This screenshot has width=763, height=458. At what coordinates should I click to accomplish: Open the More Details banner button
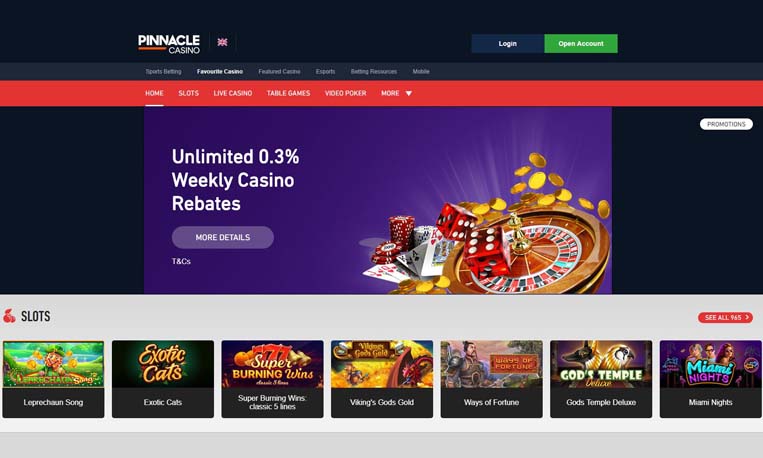[223, 238]
